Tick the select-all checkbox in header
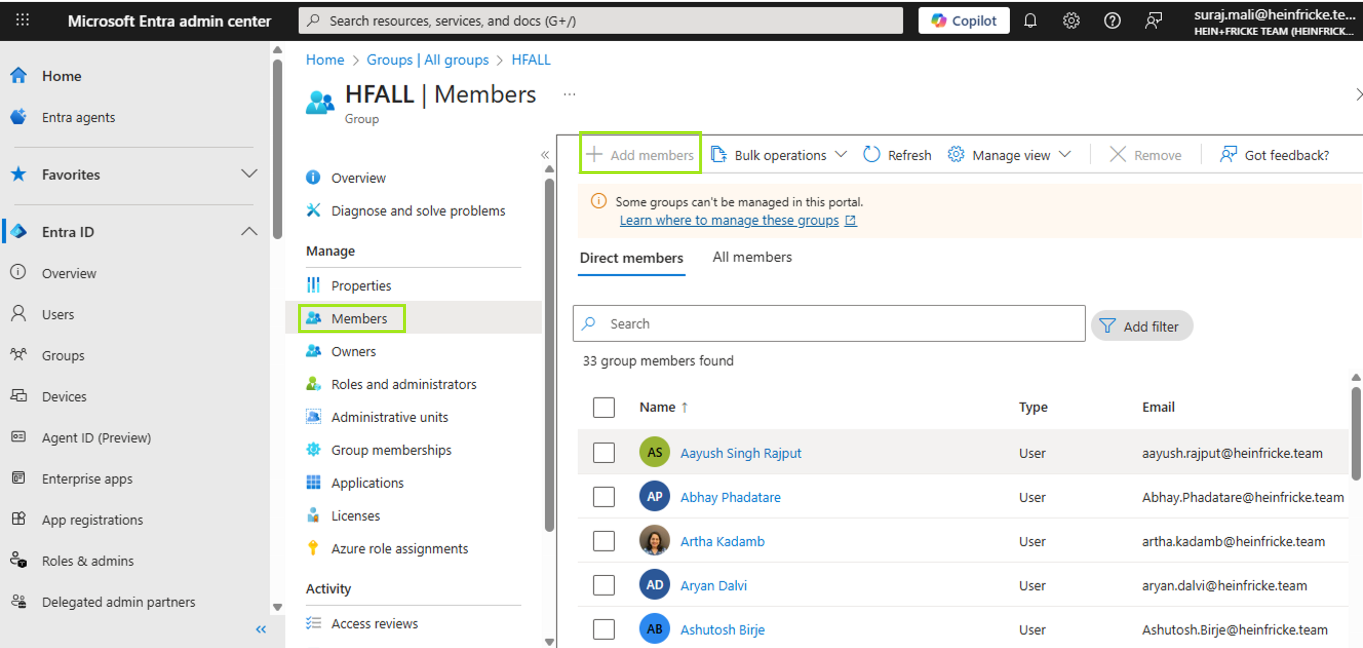Image resolution: width=1363 pixels, height=648 pixels. (x=604, y=407)
